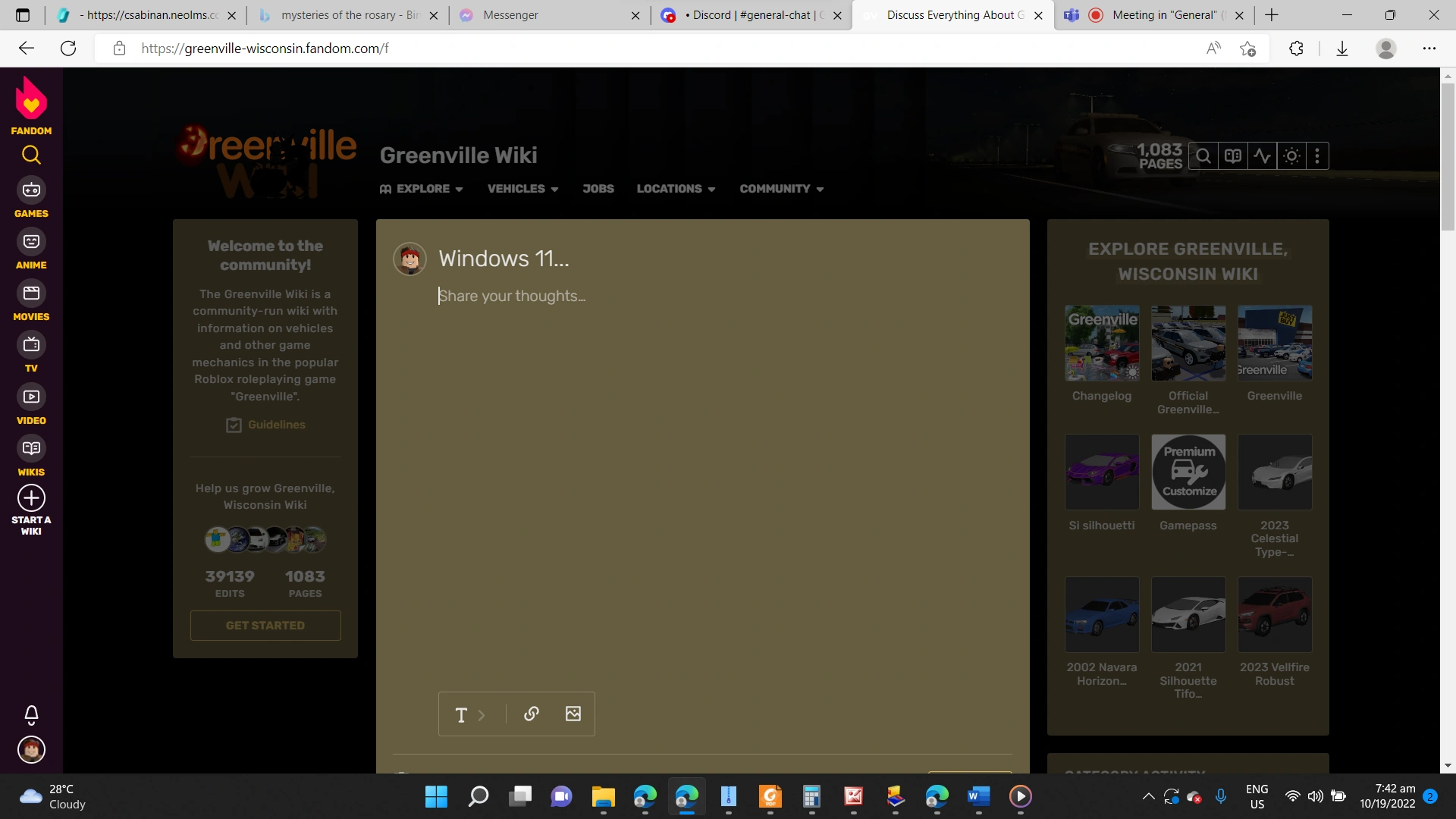
Task: Click the GET STARTED button
Action: click(x=265, y=625)
